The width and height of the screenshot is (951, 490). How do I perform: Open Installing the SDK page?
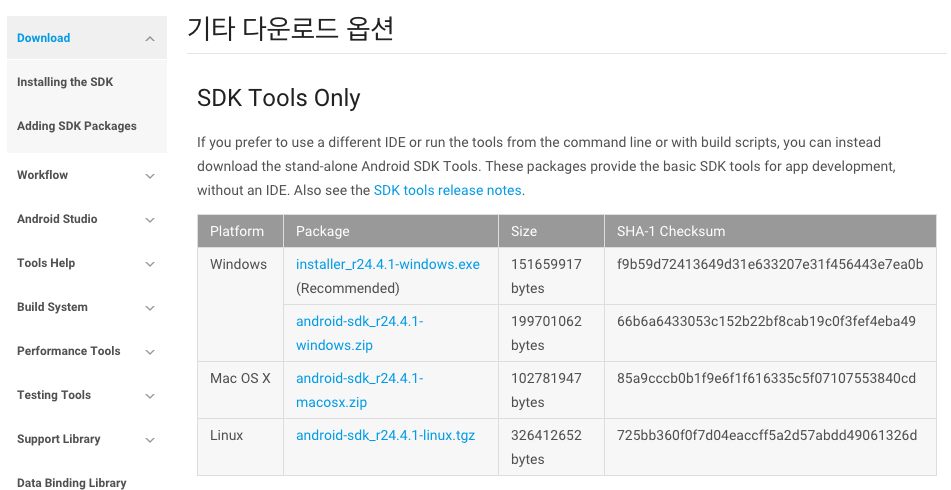tap(65, 82)
